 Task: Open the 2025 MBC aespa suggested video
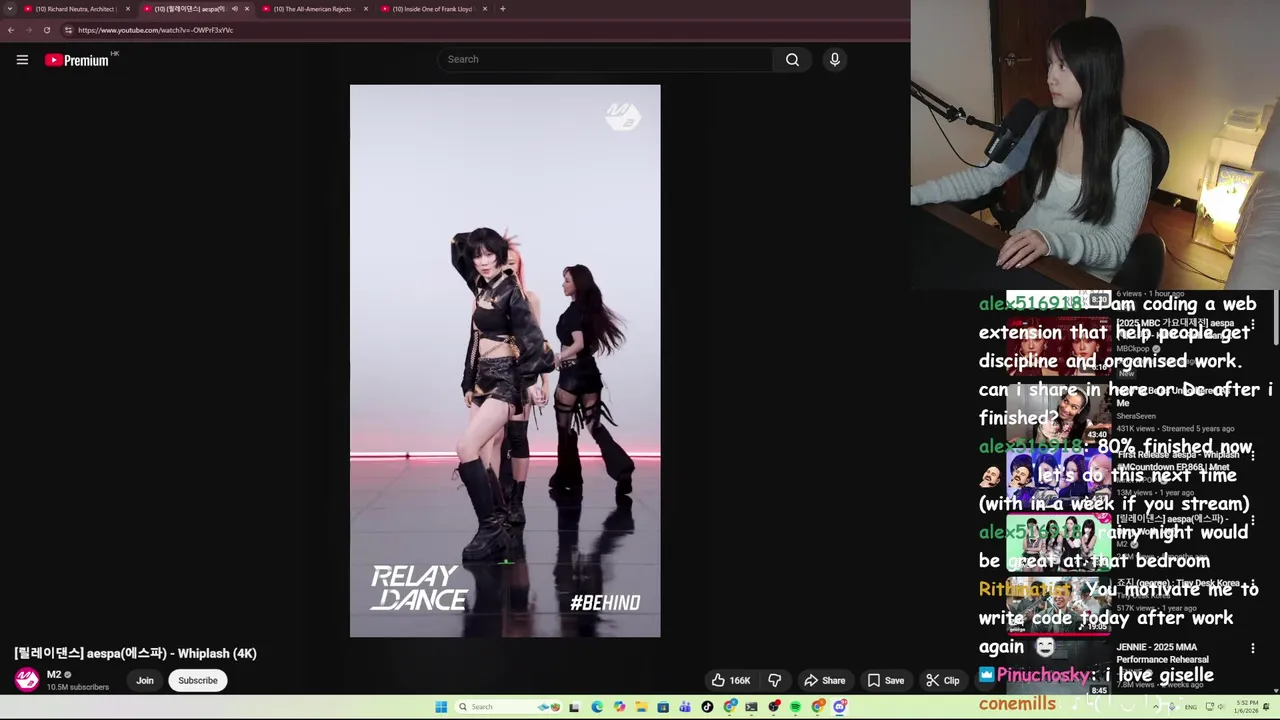pyautogui.click(x=1058, y=347)
